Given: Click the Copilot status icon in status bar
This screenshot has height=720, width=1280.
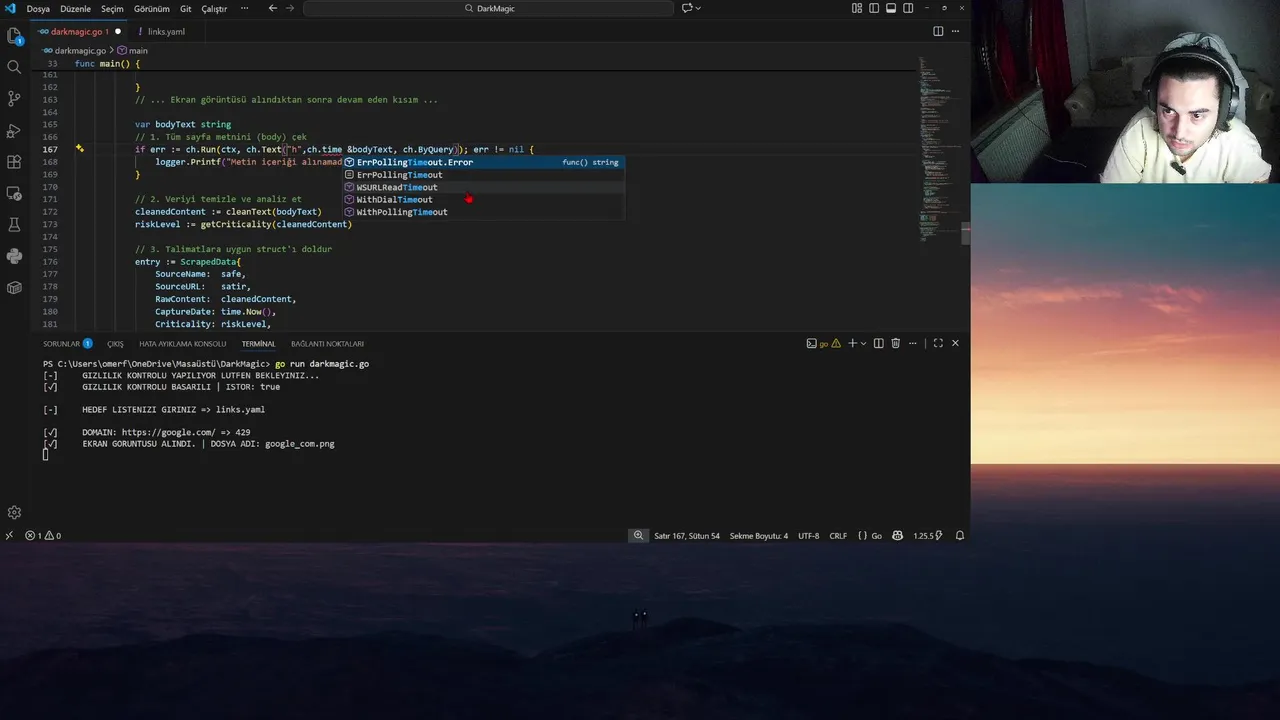Looking at the screenshot, I should [x=898, y=536].
